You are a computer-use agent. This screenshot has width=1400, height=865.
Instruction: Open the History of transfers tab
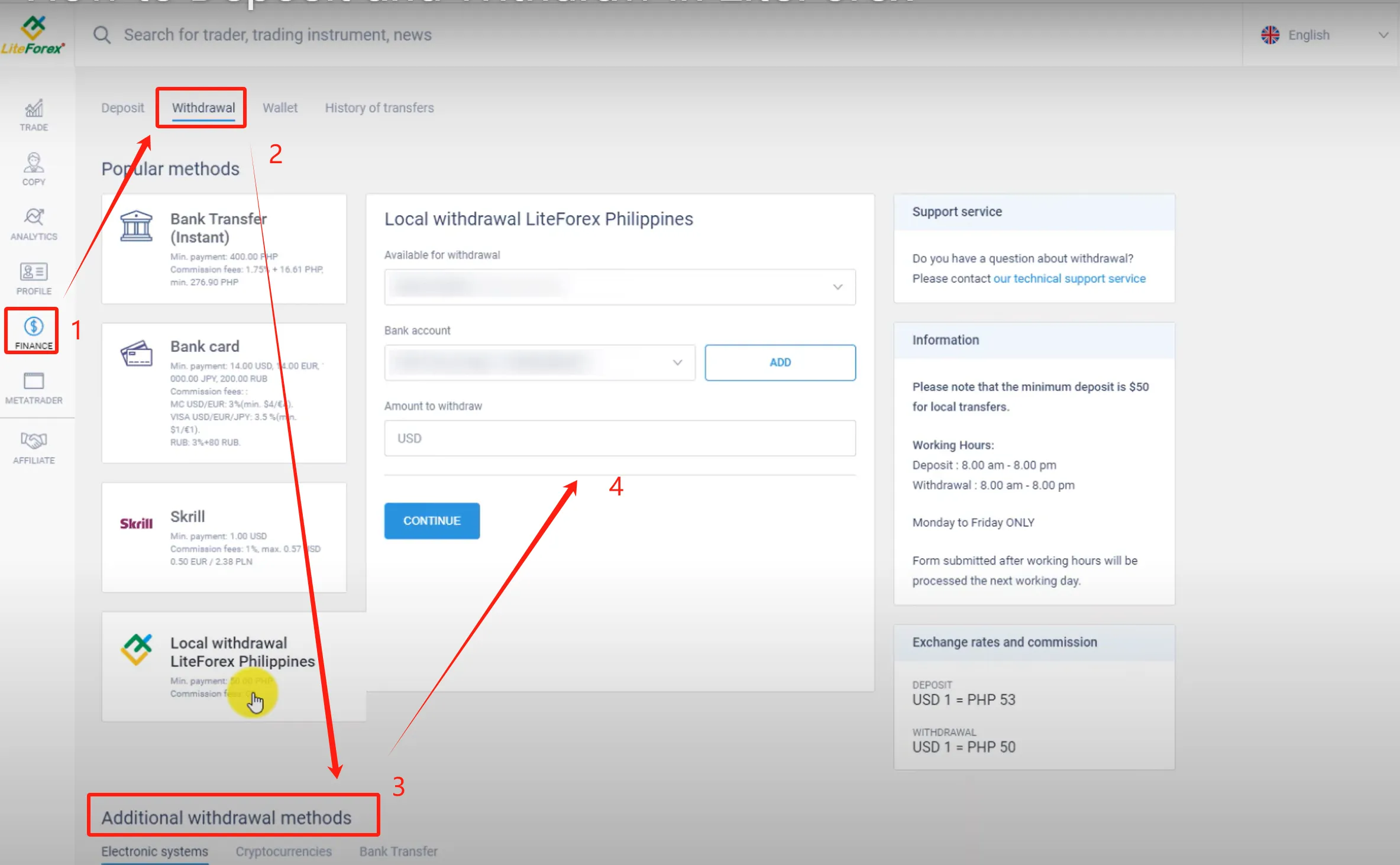(x=379, y=108)
